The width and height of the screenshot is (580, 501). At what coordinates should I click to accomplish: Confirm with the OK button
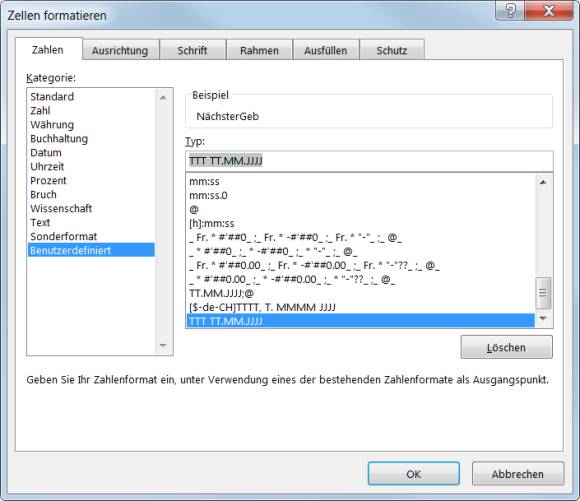coord(414,474)
